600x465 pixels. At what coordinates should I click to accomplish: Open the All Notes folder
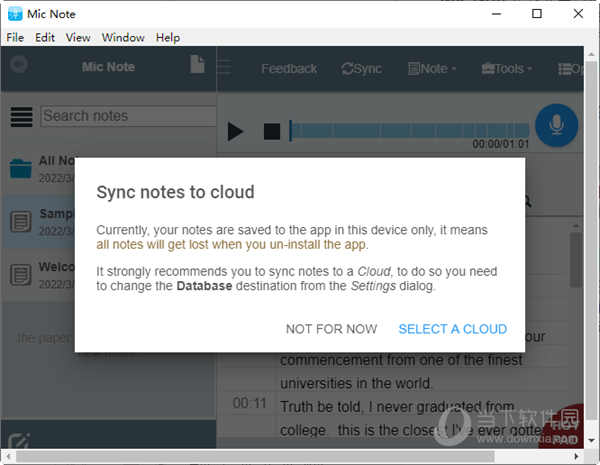pyautogui.click(x=39, y=168)
